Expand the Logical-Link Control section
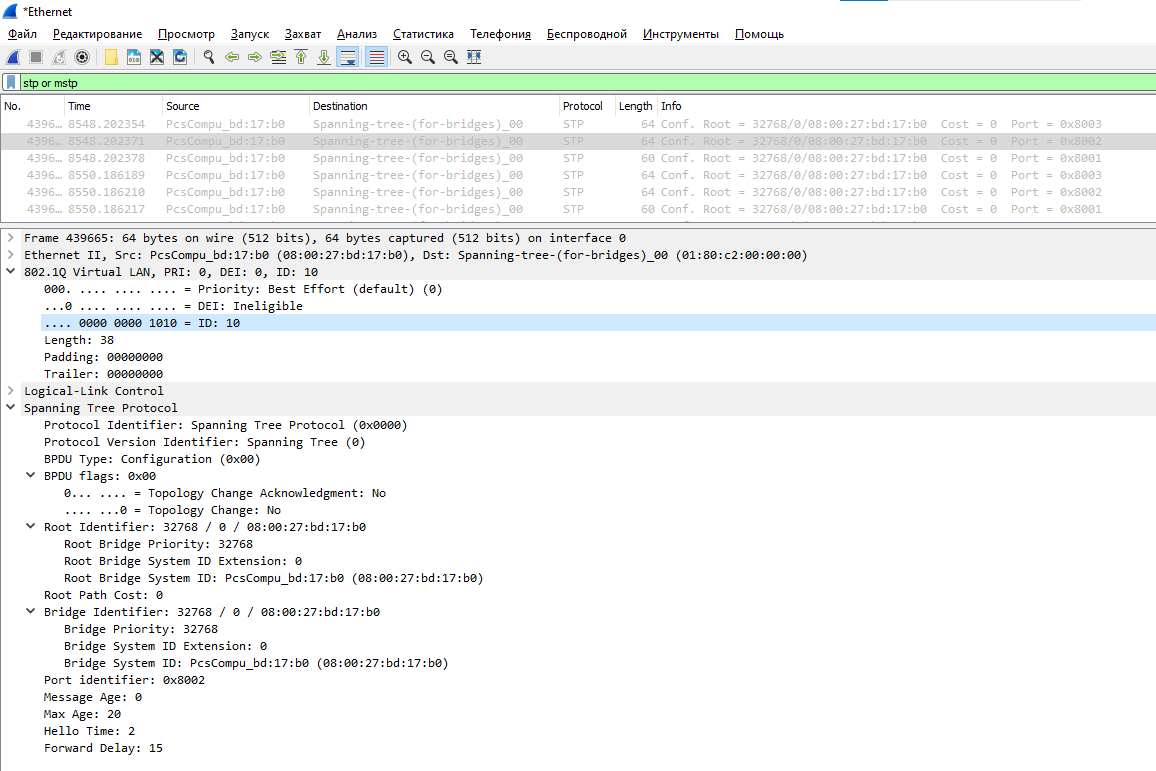The image size is (1156, 771). coord(11,391)
